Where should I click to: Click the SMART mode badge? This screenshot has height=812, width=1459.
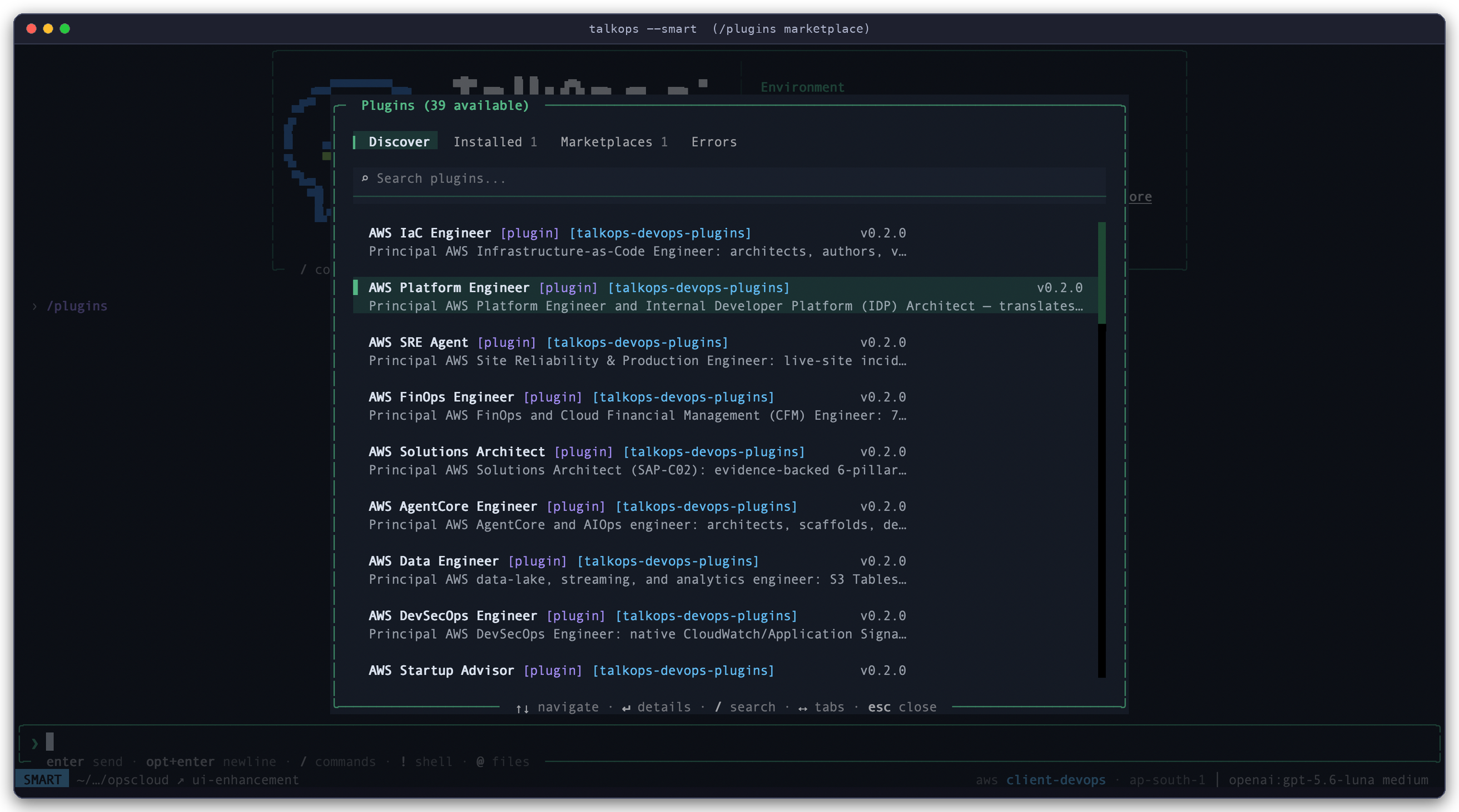pyautogui.click(x=42, y=779)
